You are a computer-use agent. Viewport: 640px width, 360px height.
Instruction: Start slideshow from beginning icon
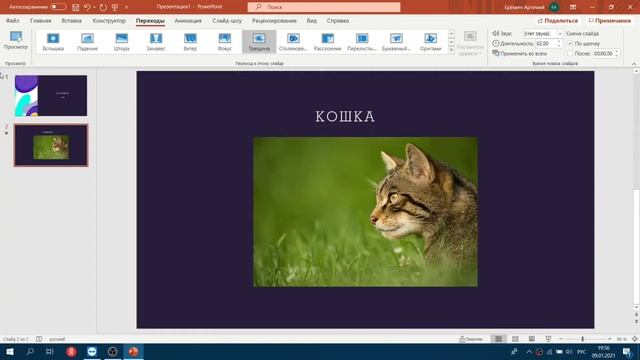tap(115, 7)
